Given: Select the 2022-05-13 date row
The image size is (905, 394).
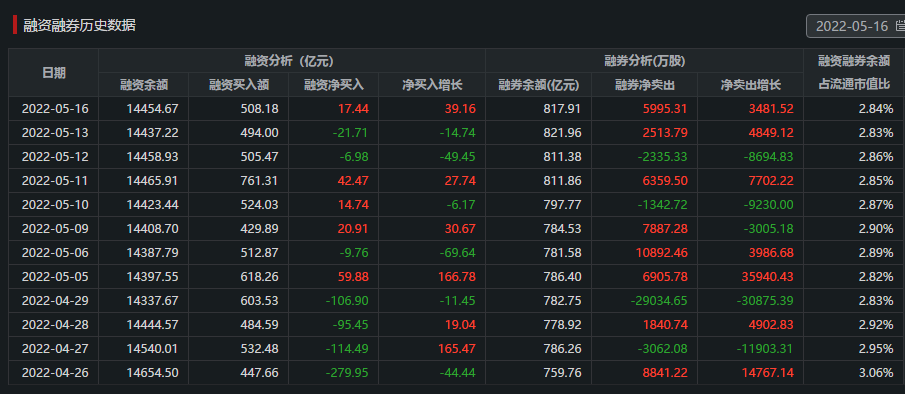Looking at the screenshot, I should pos(456,133).
